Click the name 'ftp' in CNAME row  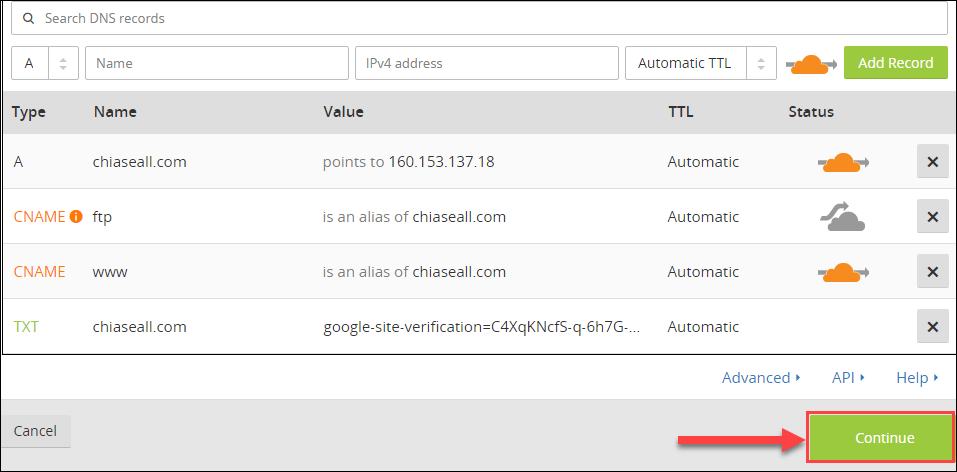point(102,217)
